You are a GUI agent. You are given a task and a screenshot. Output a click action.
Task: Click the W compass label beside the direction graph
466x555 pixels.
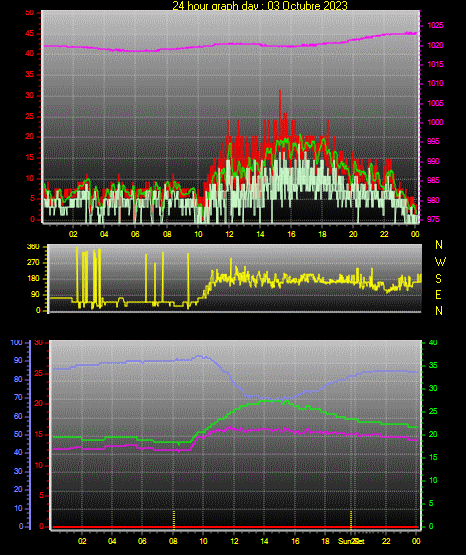440,262
